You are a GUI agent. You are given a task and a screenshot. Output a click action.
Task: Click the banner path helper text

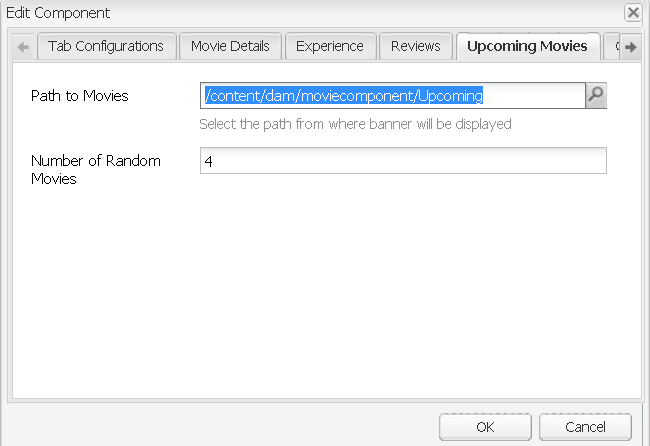tap(355, 125)
